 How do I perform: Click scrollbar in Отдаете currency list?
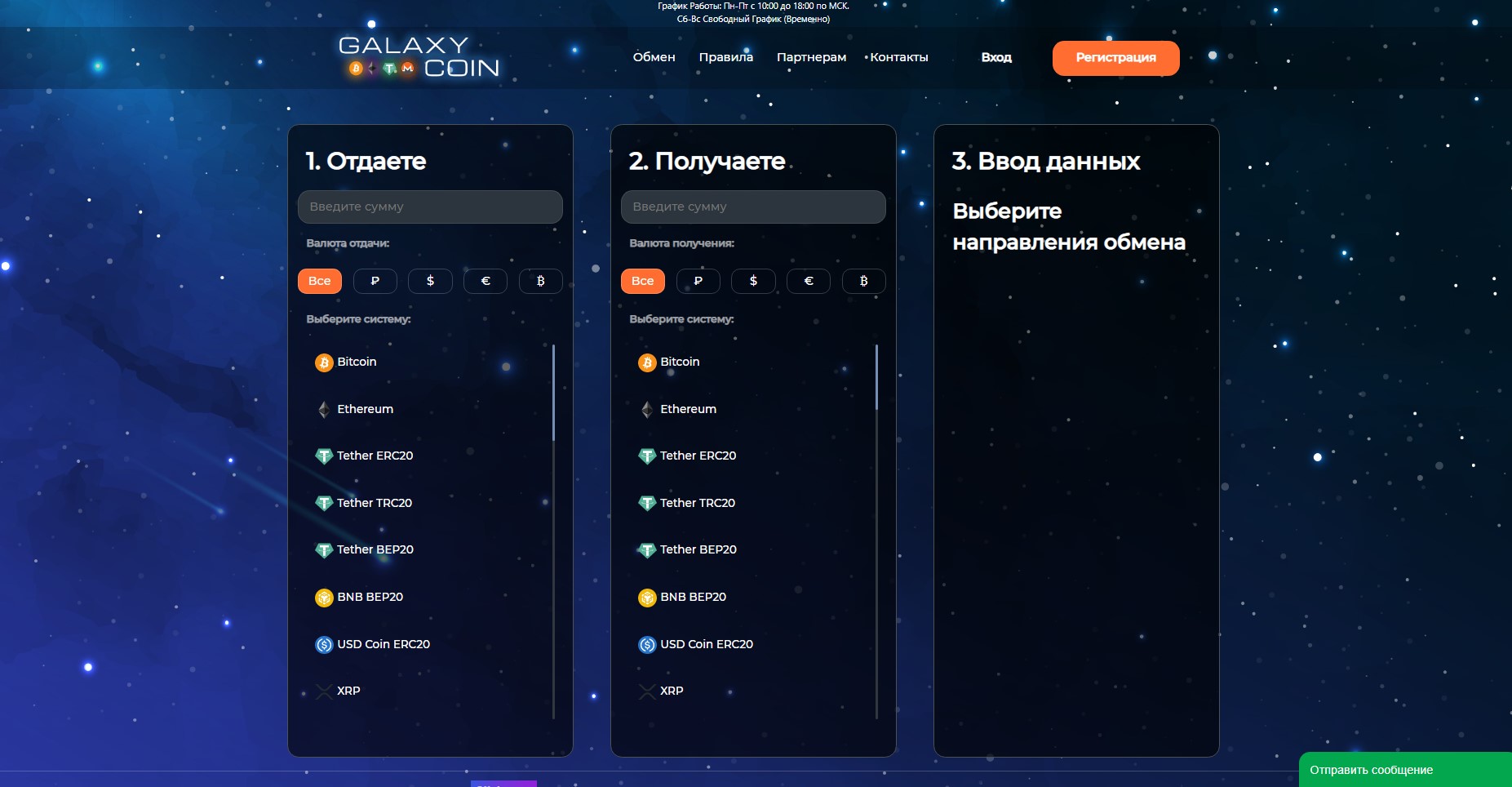point(553,392)
